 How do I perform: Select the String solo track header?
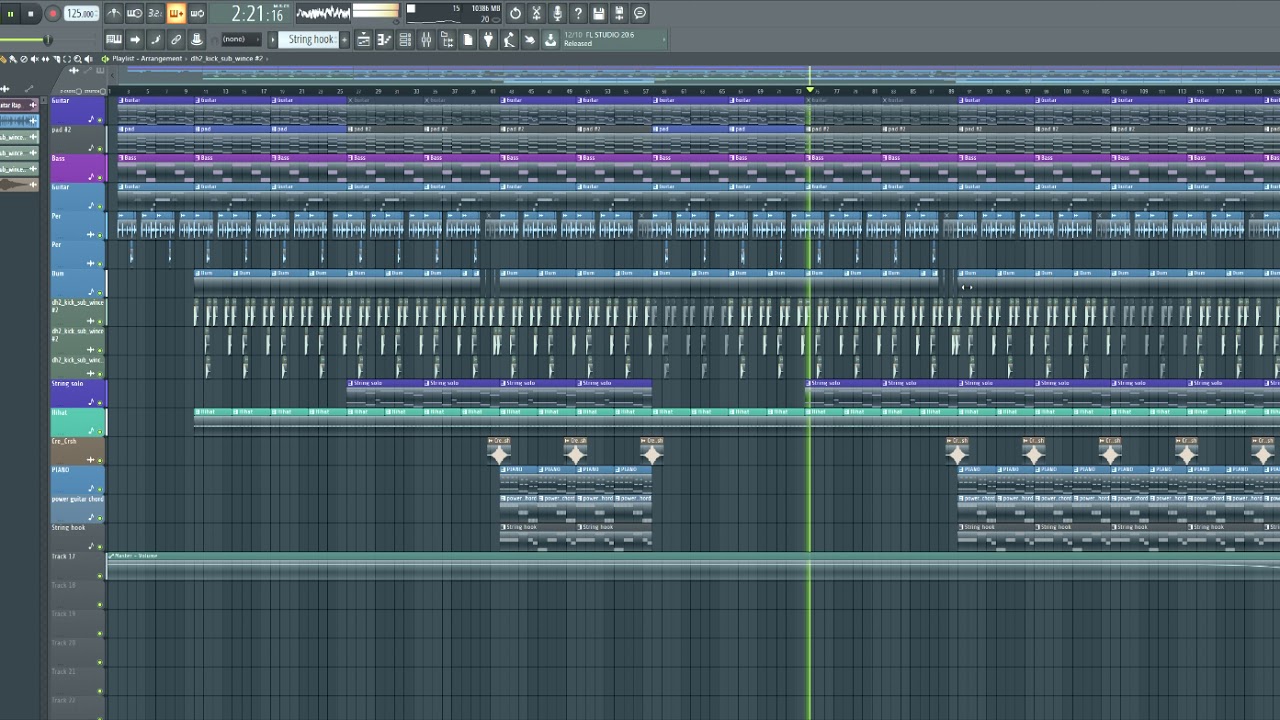coord(78,393)
